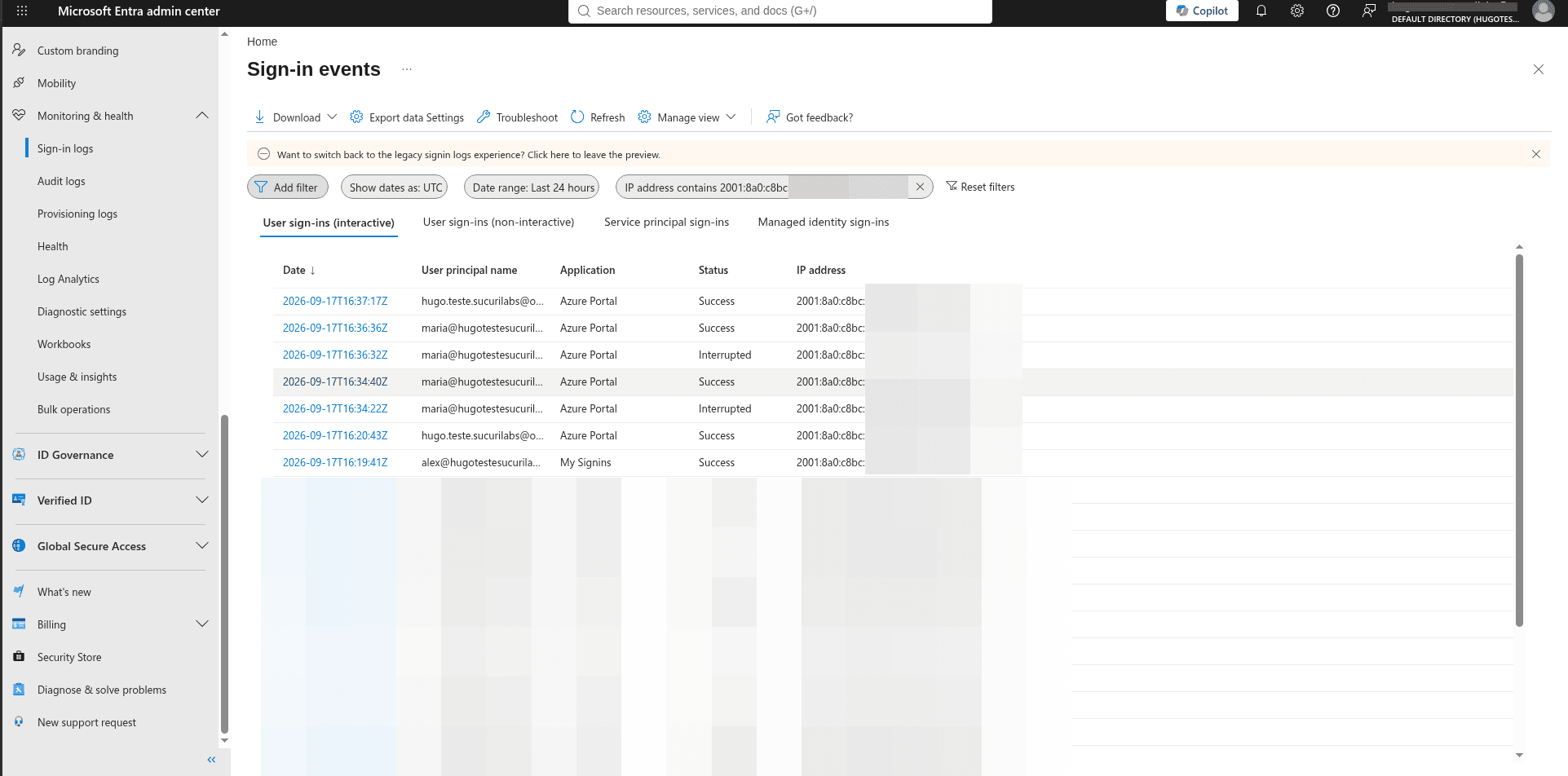1568x776 pixels.
Task: Select User sign-ins (interactive) tab
Action: click(329, 223)
